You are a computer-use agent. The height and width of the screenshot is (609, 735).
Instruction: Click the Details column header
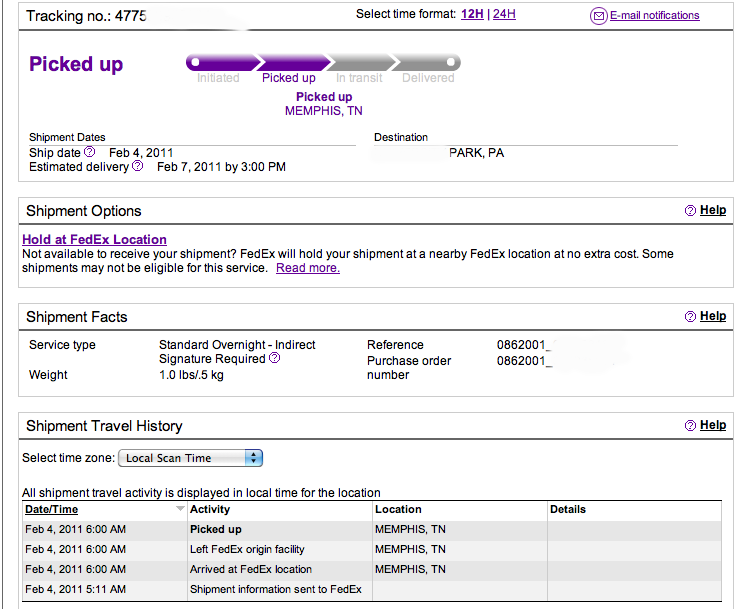pos(568,510)
